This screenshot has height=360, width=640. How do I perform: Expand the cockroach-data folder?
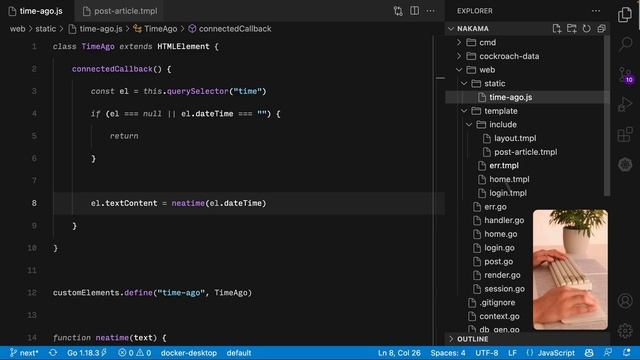(509, 56)
